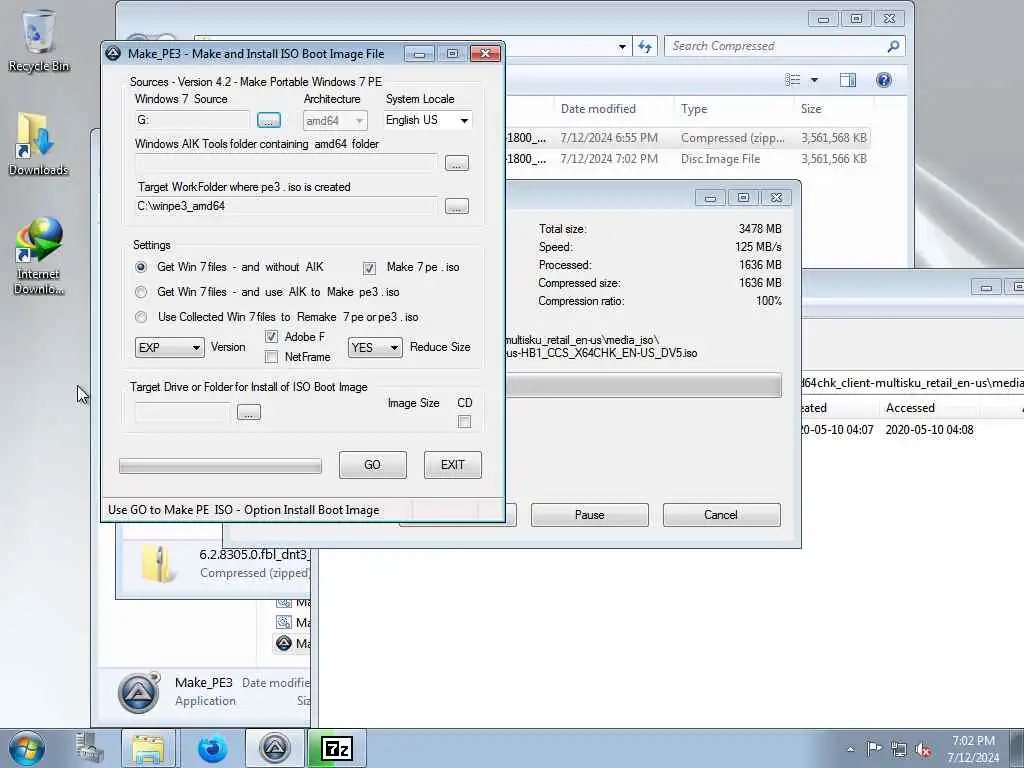Click the Action Center flag tray icon

[x=874, y=749]
